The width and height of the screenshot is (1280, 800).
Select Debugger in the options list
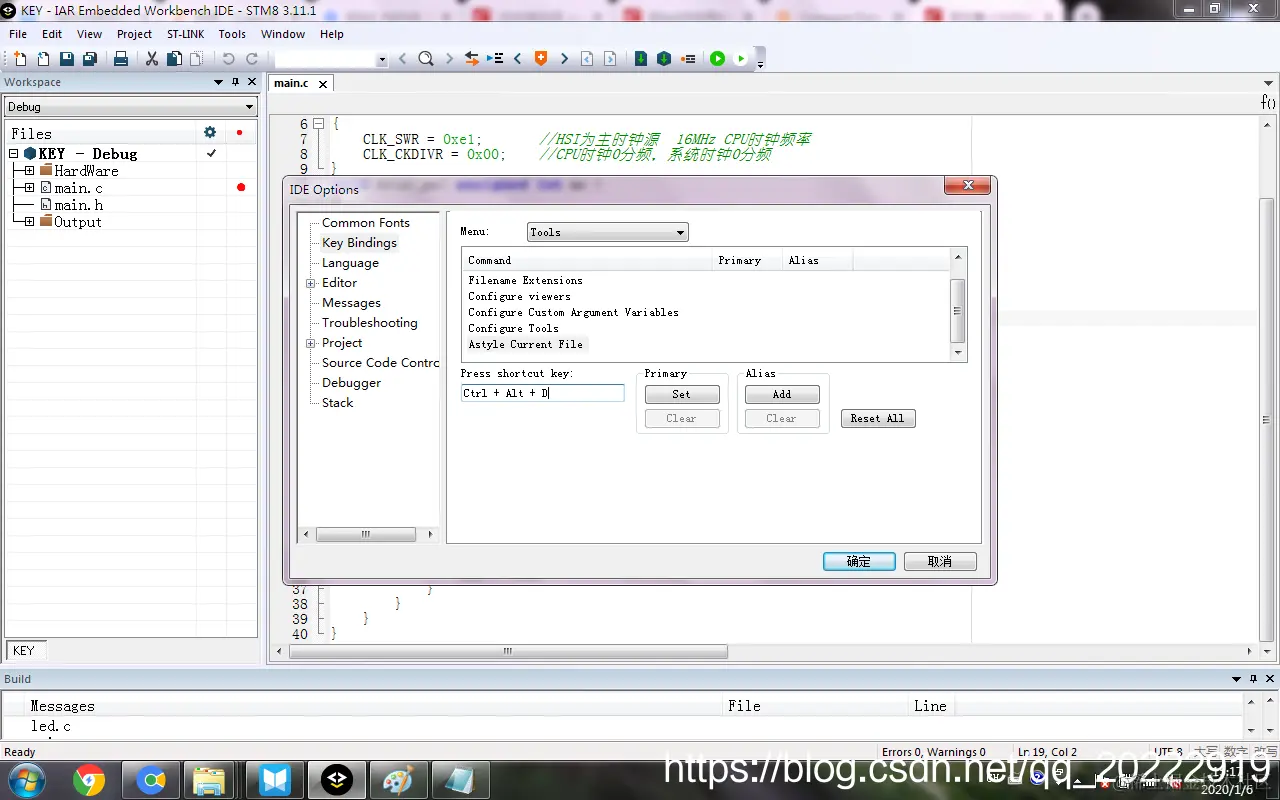coord(351,383)
